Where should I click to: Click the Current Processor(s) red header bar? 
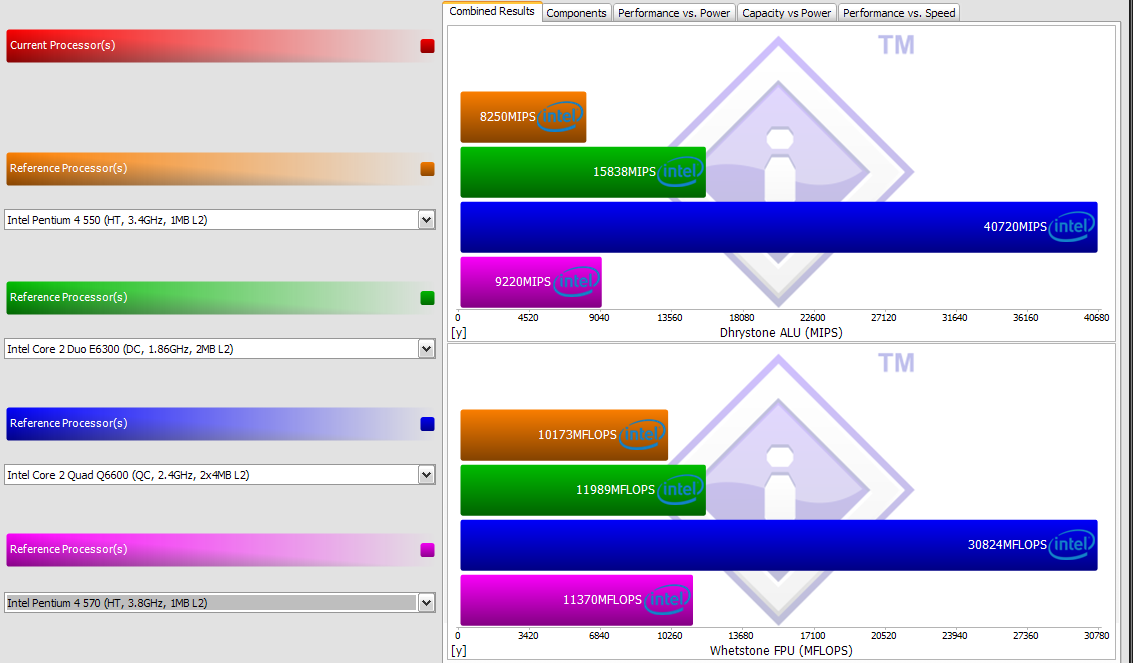coord(220,46)
